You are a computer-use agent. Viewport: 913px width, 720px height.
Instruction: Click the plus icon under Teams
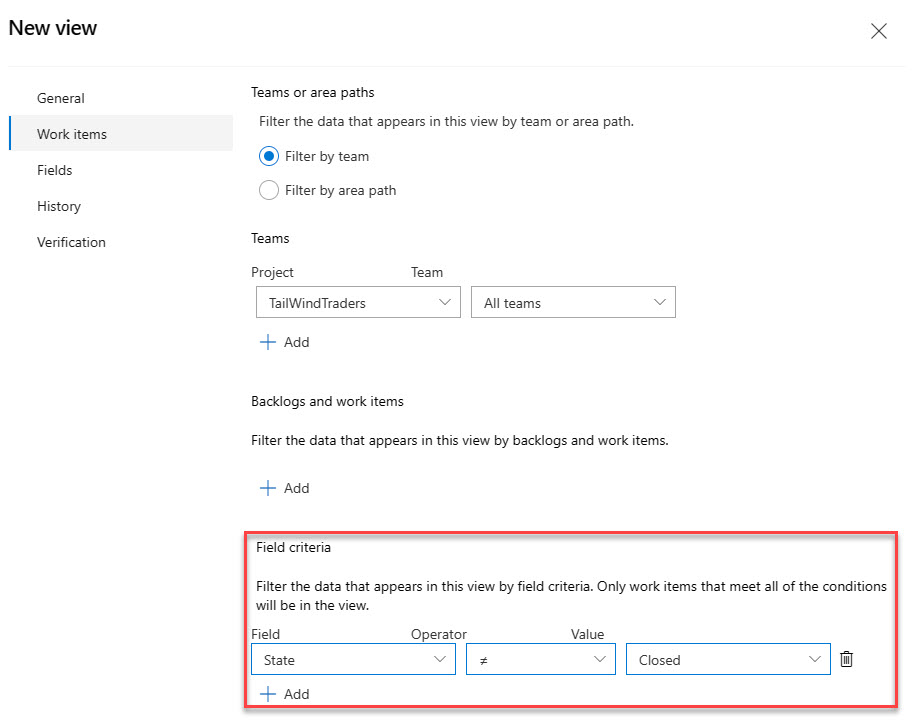(x=267, y=342)
